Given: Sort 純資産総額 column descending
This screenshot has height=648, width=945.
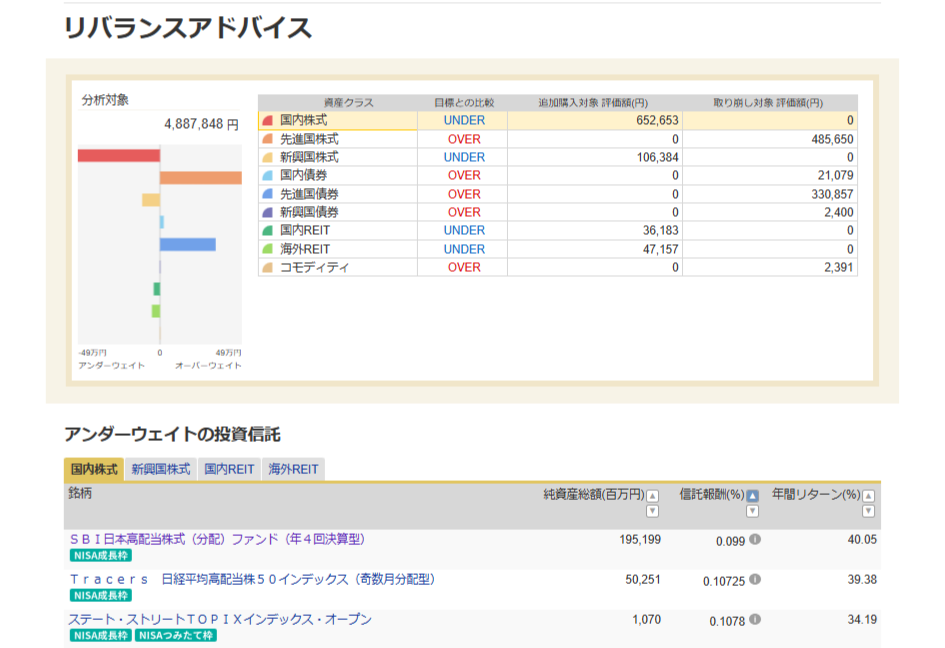Looking at the screenshot, I should 652,512.
